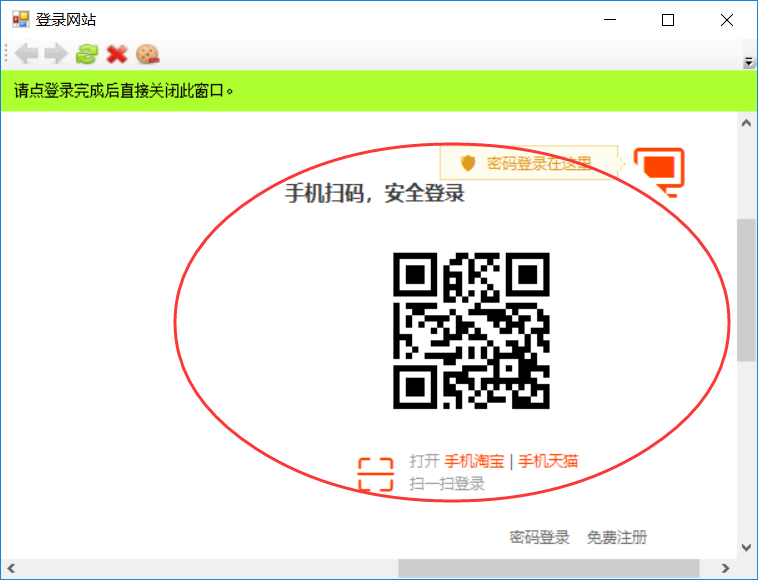Refresh the page with the green arrows icon
Screen dimensions: 758x580
pos(87,54)
